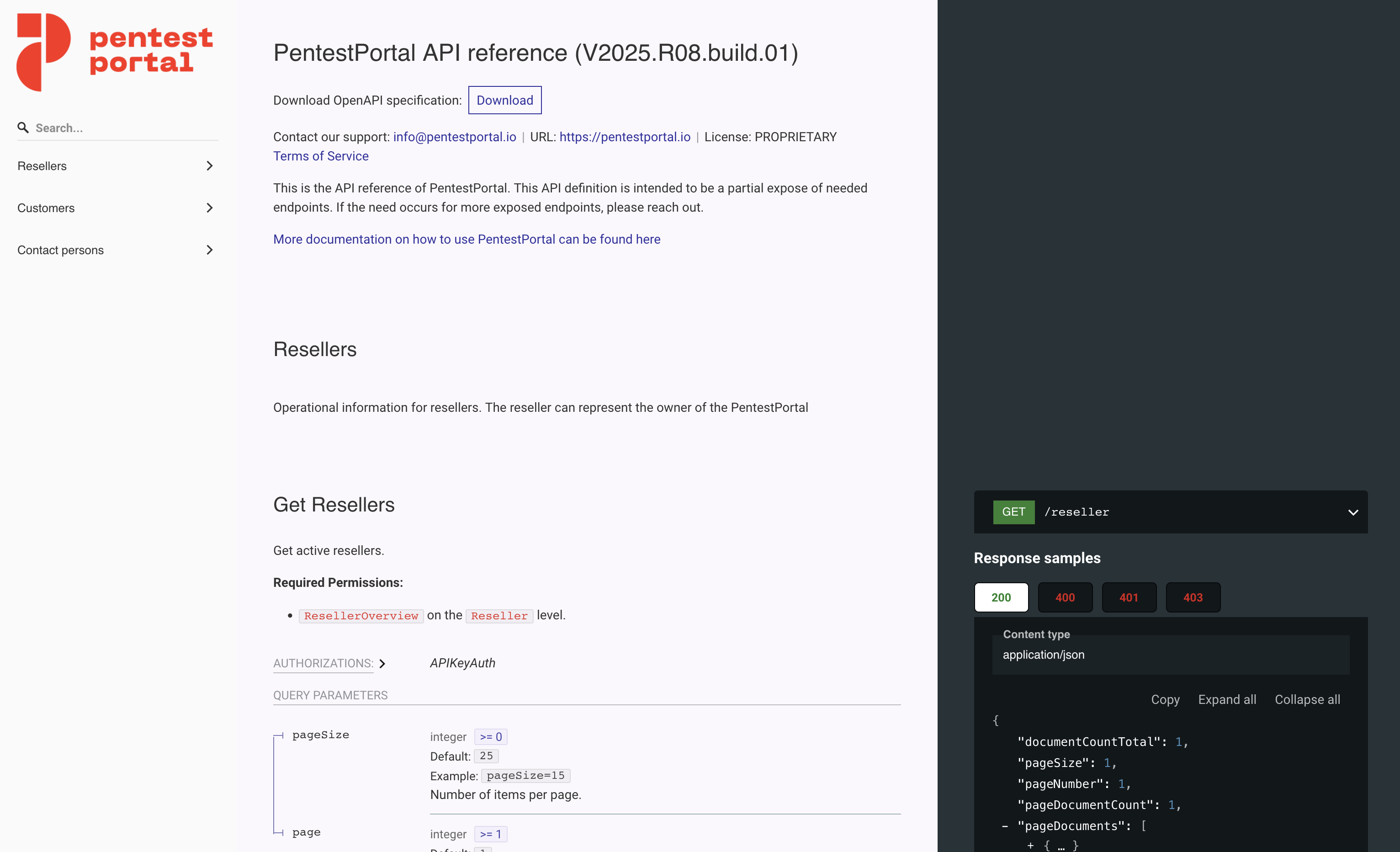The width and height of the screenshot is (1400, 852).
Task: Expand the Resellers sidebar chevron
Action: tap(209, 166)
